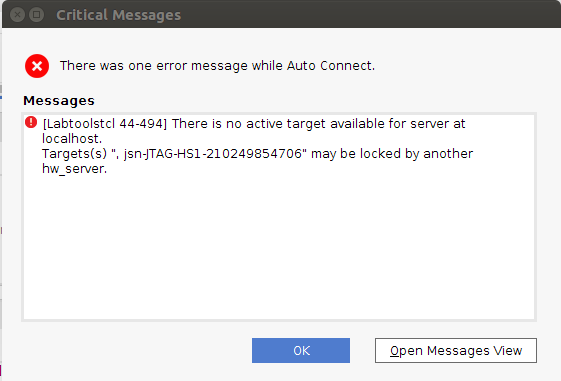Maximize the Critical Messages dialog
This screenshot has width=561, height=381.
(36, 15)
